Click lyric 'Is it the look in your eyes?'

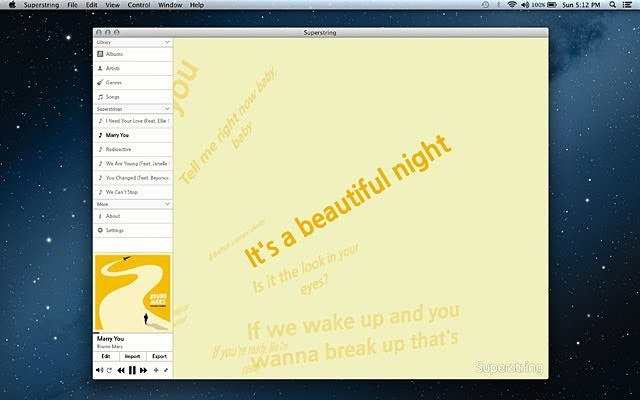coord(305,269)
